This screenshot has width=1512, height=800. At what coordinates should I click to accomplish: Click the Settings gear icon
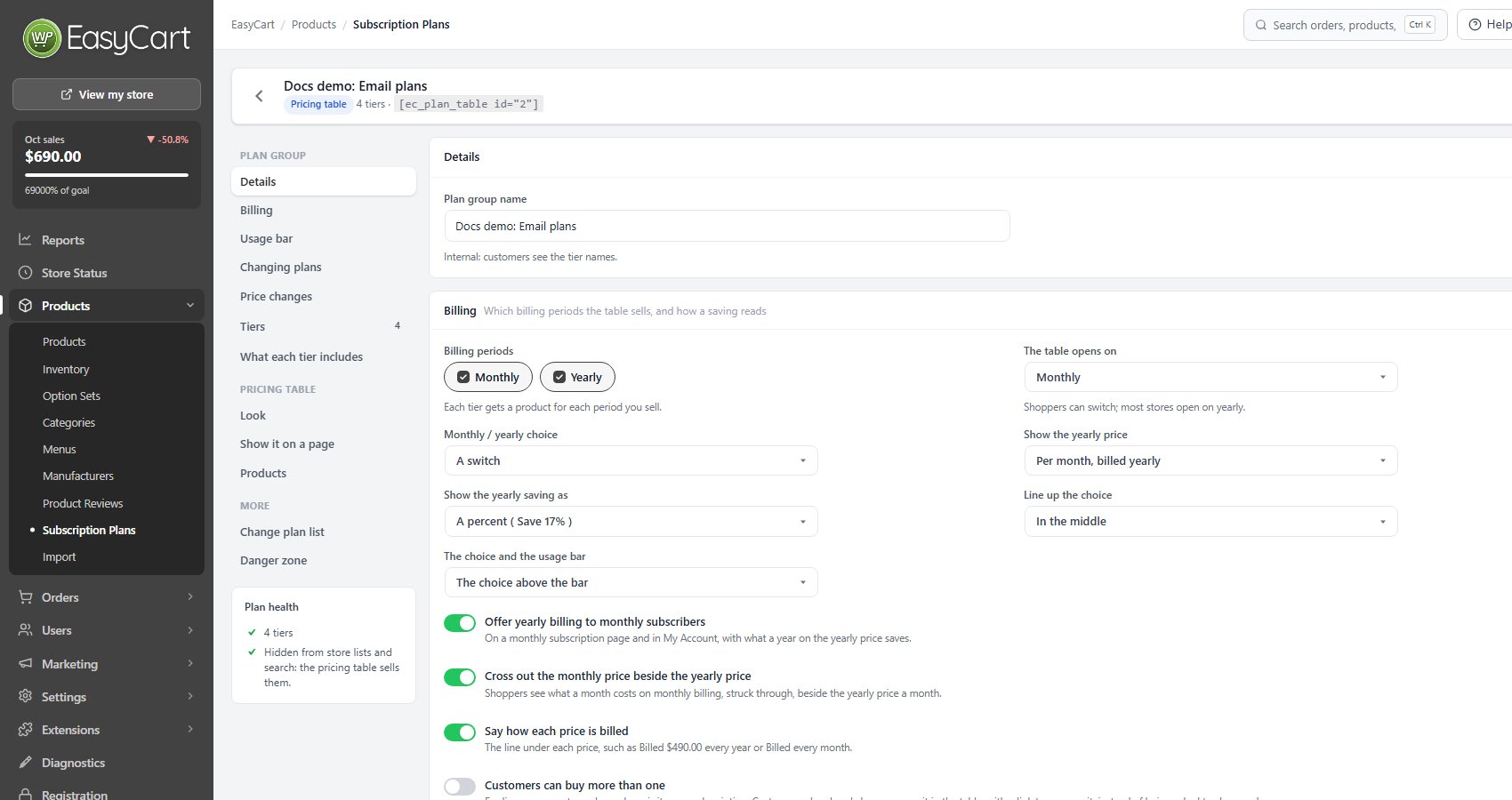pyautogui.click(x=25, y=696)
